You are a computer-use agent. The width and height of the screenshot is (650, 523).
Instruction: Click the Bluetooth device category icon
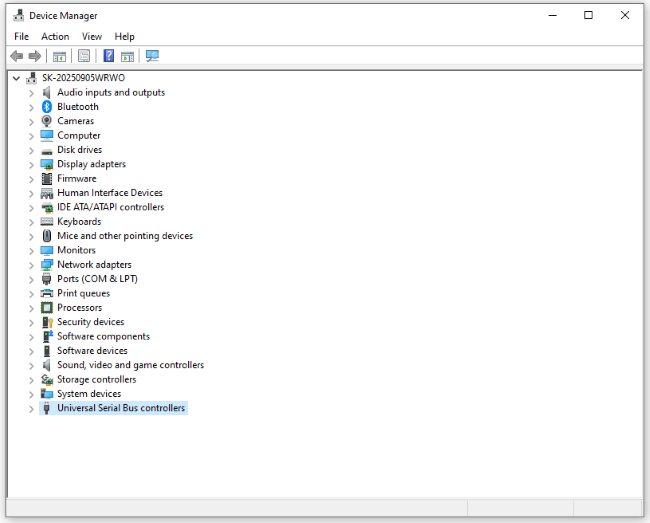tap(47, 107)
